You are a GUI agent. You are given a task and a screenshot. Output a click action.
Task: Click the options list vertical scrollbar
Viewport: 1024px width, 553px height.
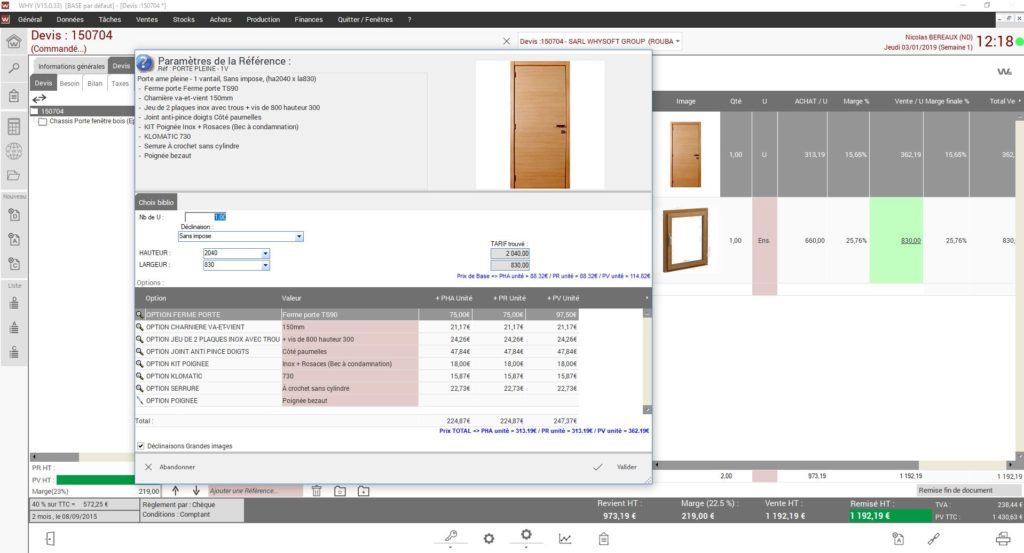pos(647,360)
